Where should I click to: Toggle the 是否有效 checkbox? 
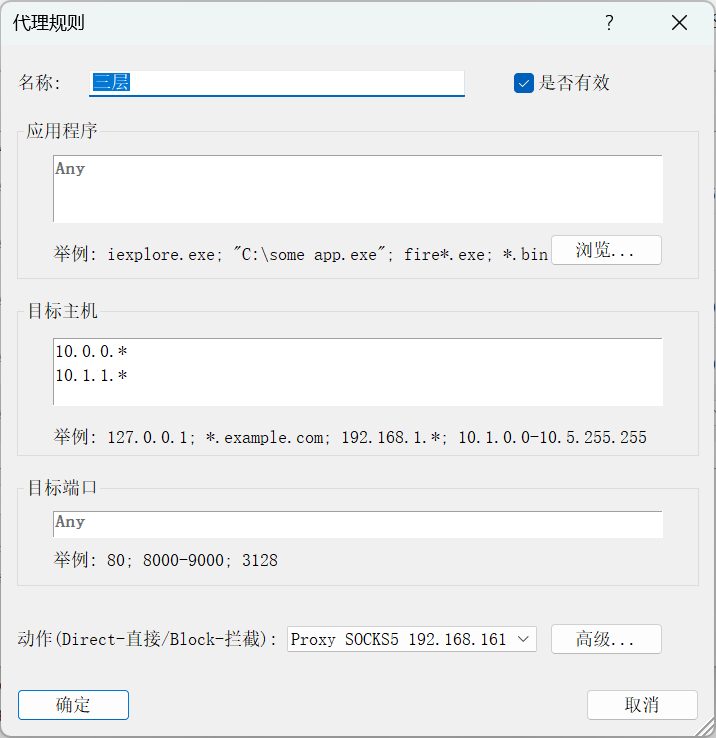coord(523,83)
